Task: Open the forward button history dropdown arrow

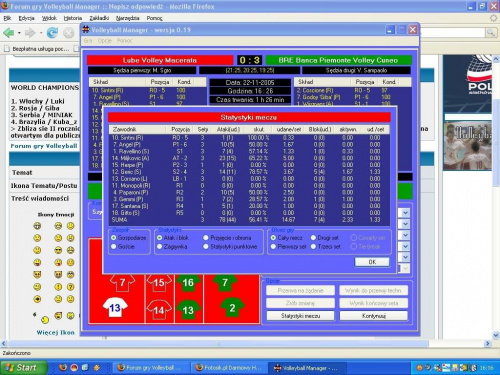Action: pyautogui.click(x=41, y=33)
